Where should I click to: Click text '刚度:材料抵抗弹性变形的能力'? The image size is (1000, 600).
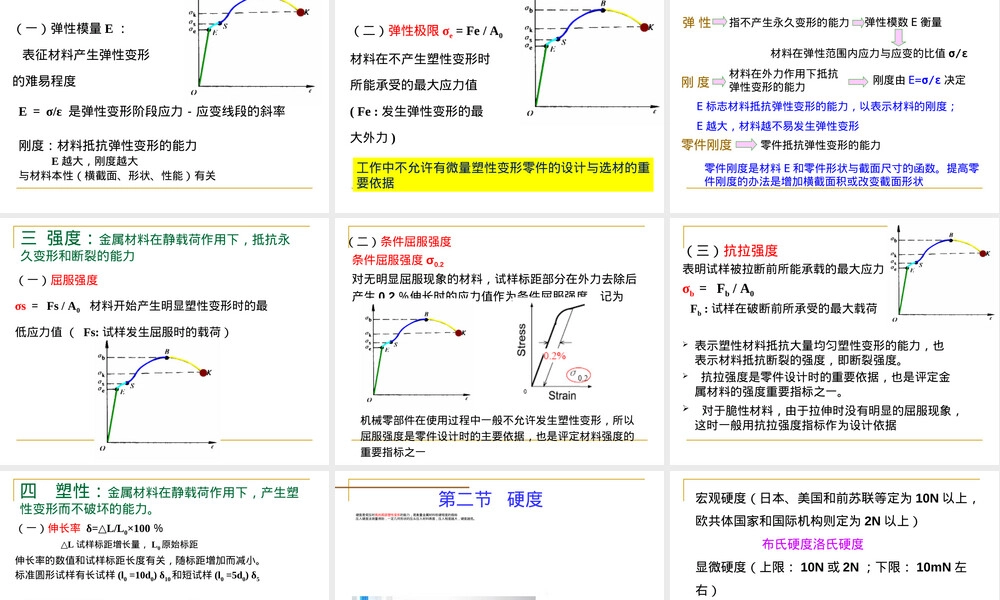[108, 145]
